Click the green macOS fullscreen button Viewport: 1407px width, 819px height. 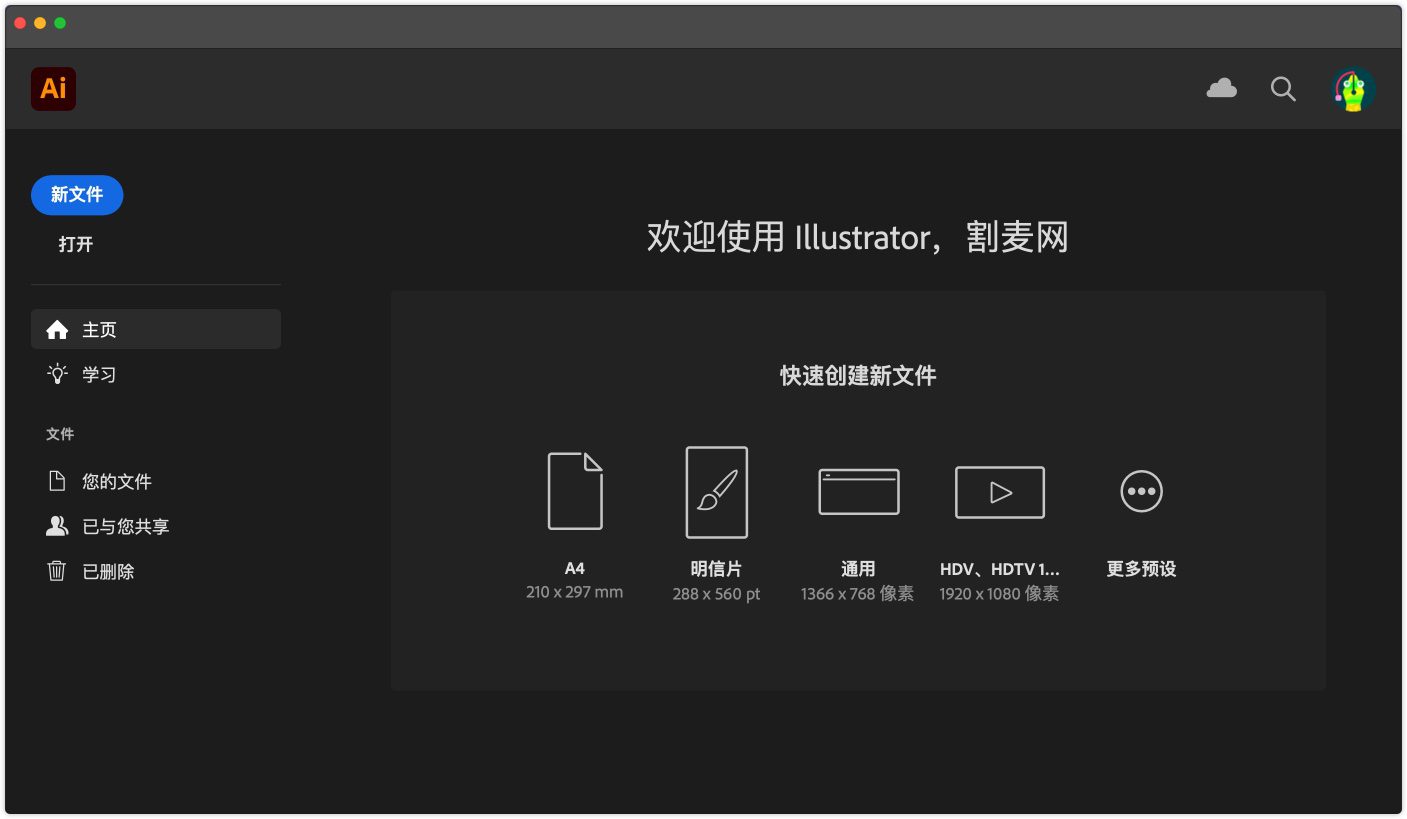click(60, 23)
